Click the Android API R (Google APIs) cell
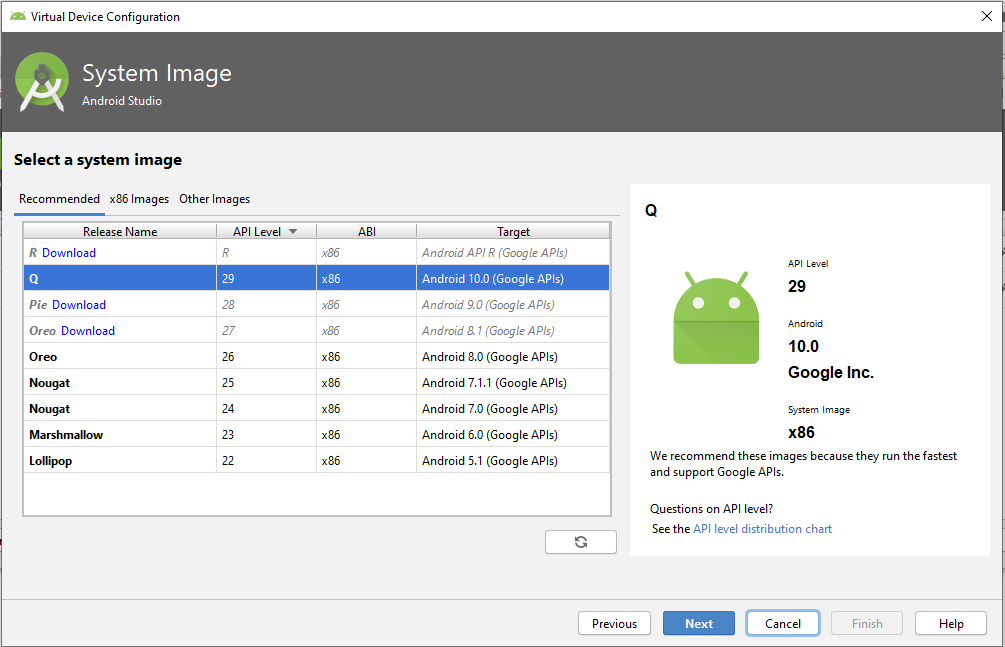1005x647 pixels. click(513, 253)
